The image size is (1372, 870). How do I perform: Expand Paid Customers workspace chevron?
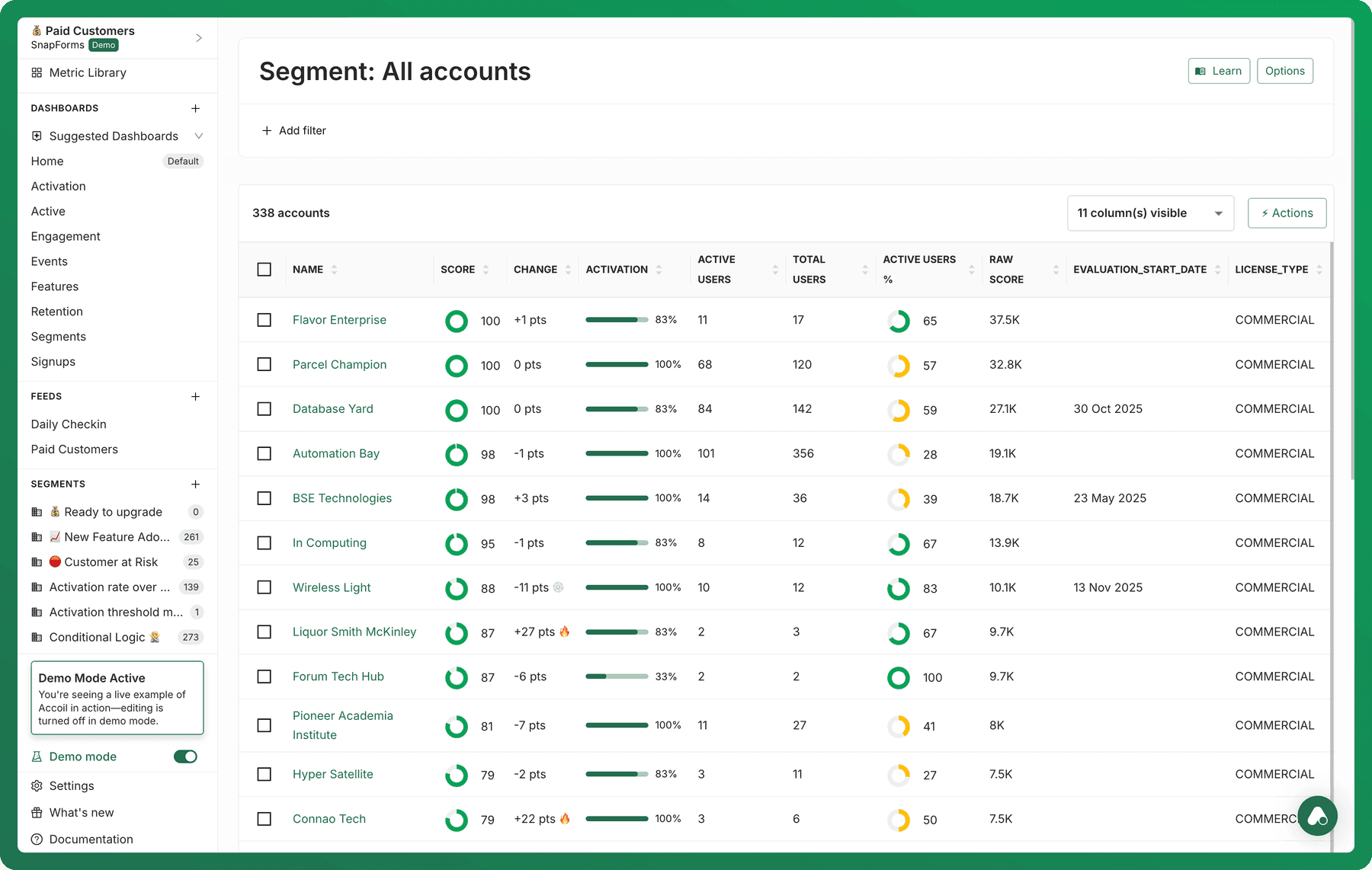coord(199,37)
